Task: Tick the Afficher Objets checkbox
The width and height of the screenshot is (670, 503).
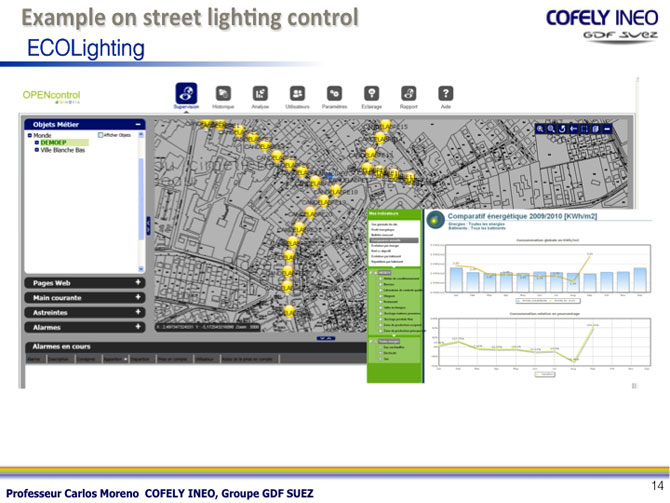Action: (x=100, y=135)
